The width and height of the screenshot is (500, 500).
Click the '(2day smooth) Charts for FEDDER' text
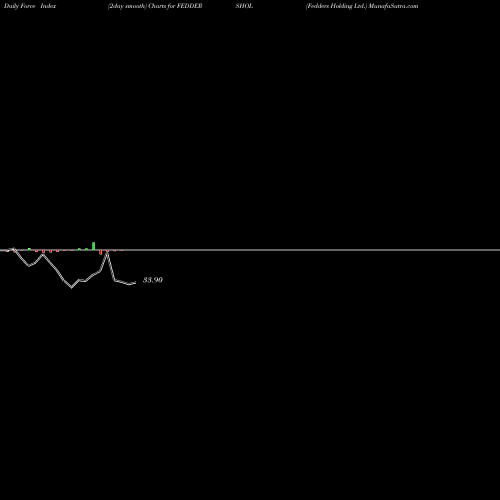click(155, 6)
